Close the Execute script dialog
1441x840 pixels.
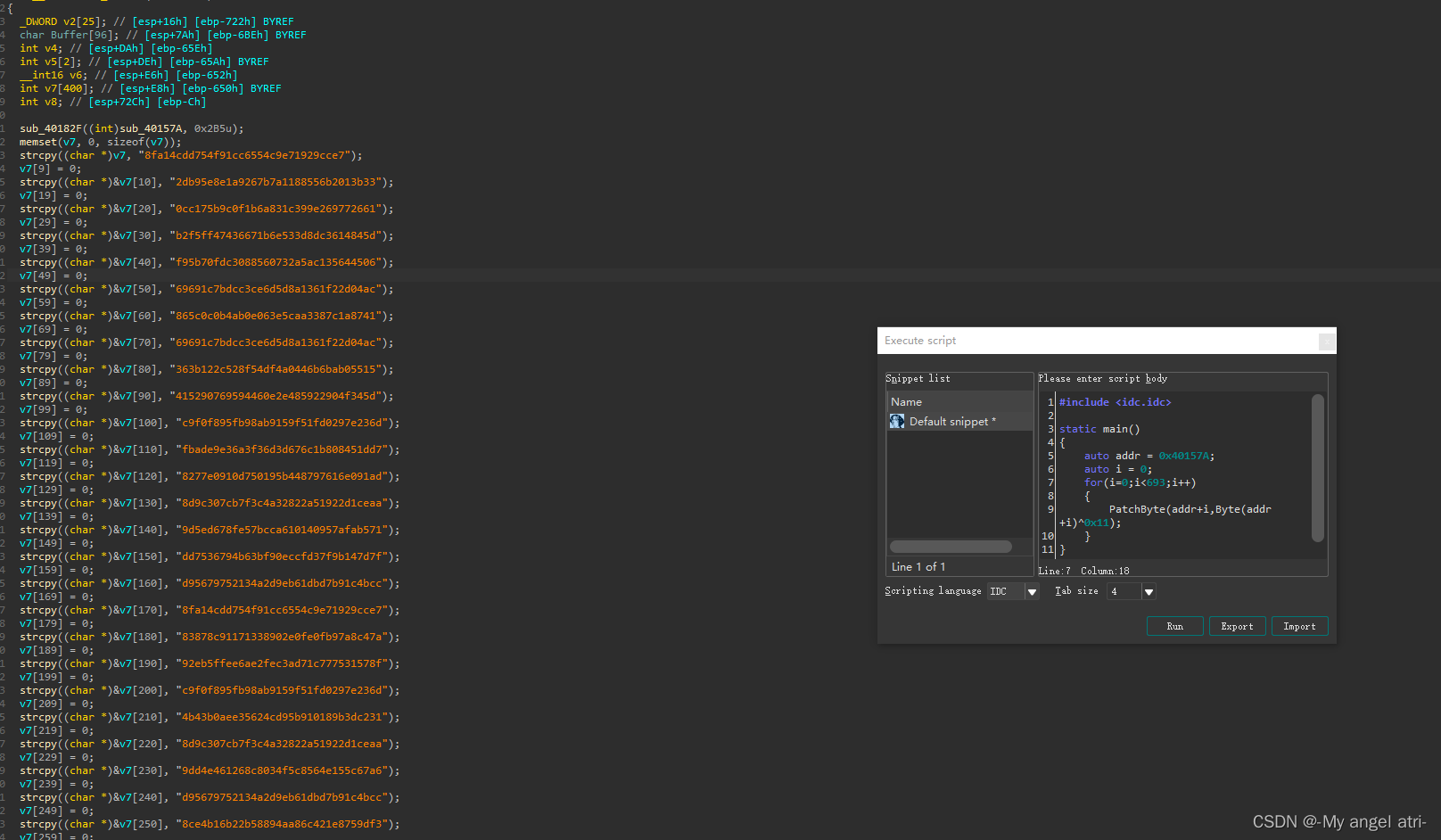1327,341
